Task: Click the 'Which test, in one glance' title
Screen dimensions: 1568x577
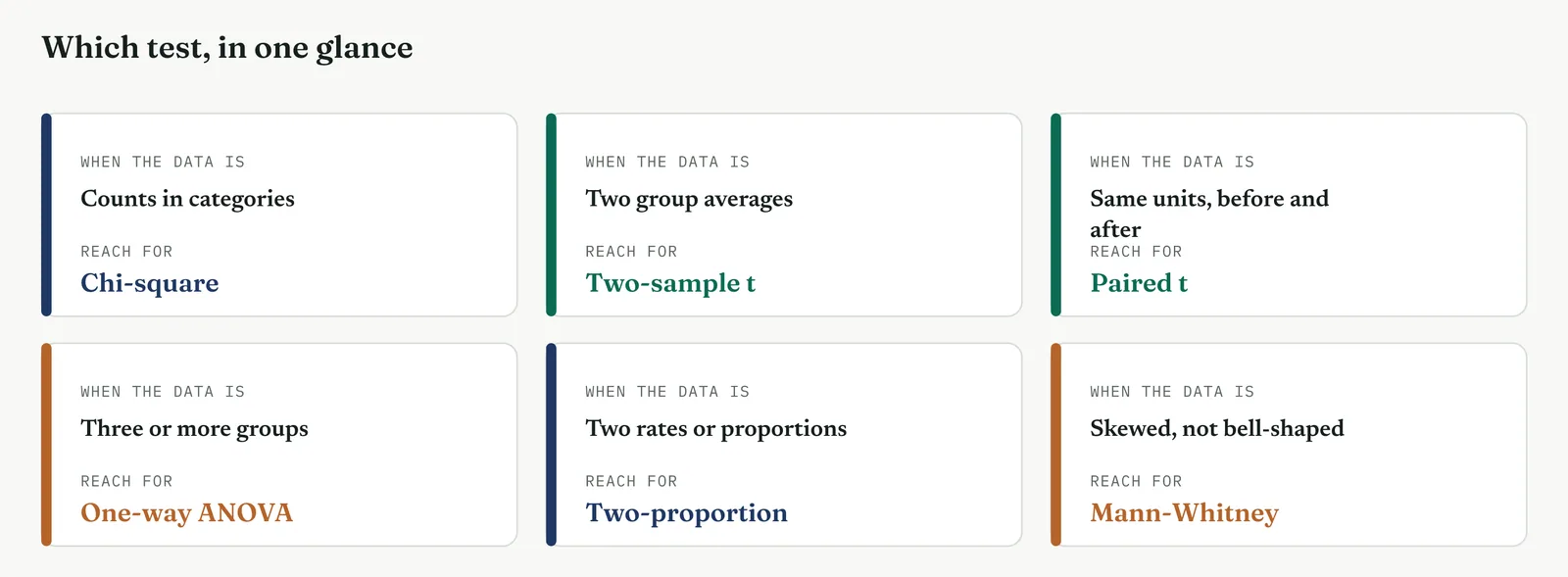Action: tap(227, 48)
